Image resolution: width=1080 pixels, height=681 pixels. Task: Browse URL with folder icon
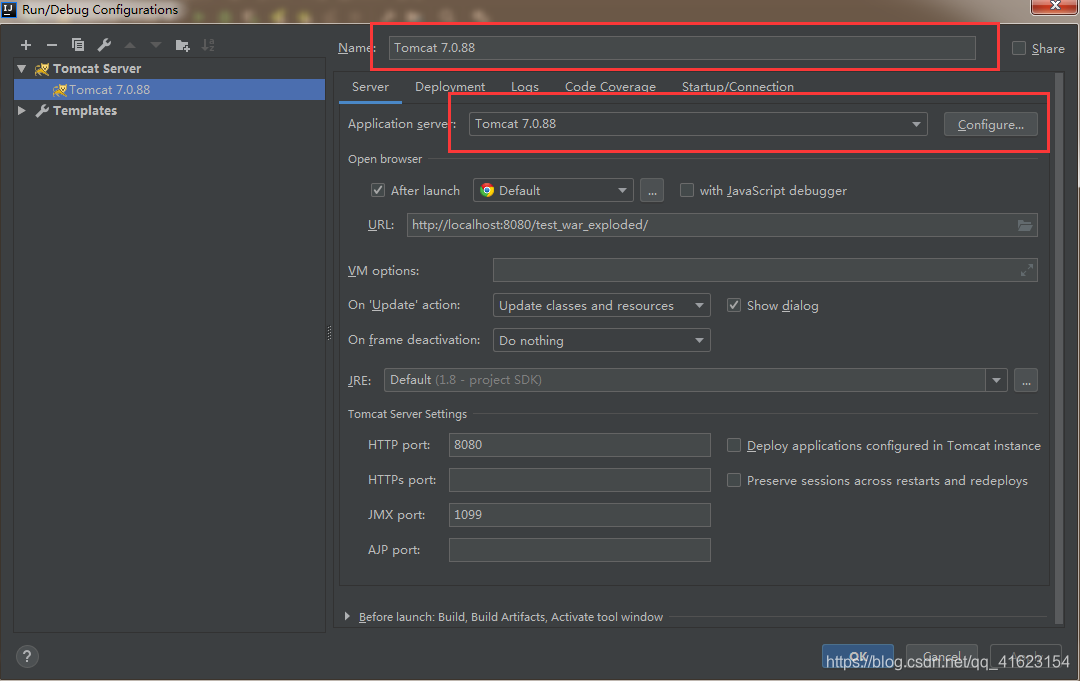(x=1025, y=225)
